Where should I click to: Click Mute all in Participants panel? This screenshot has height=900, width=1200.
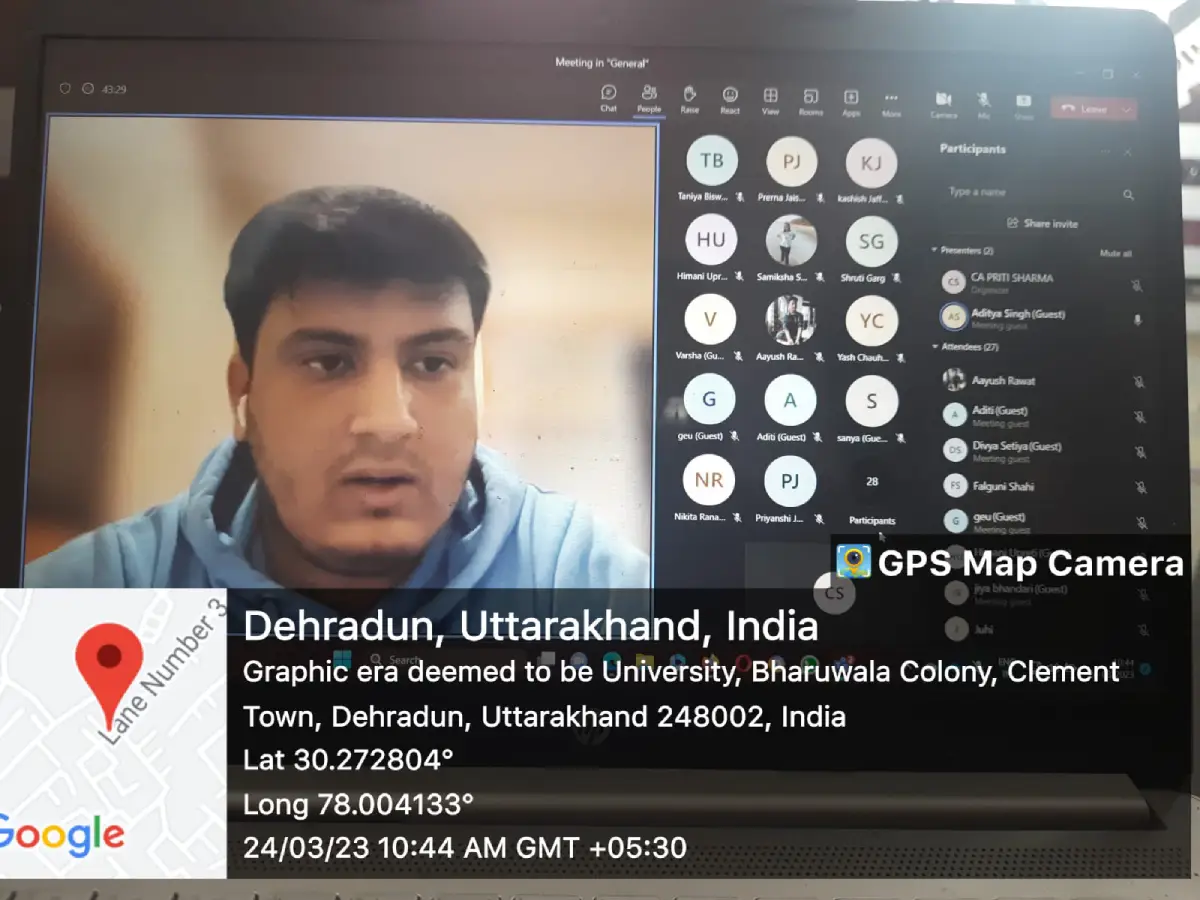pyautogui.click(x=1115, y=254)
